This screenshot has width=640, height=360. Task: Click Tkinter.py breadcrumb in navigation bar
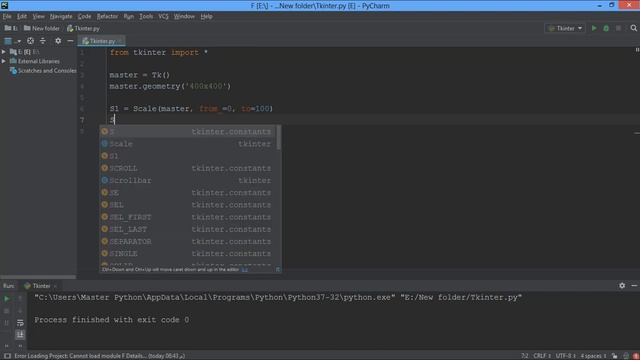[83, 28]
